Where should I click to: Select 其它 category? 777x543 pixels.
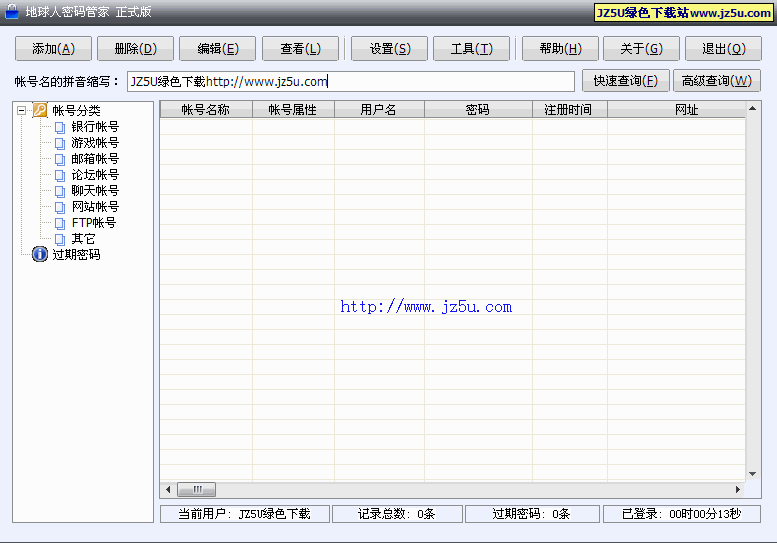click(x=83, y=239)
